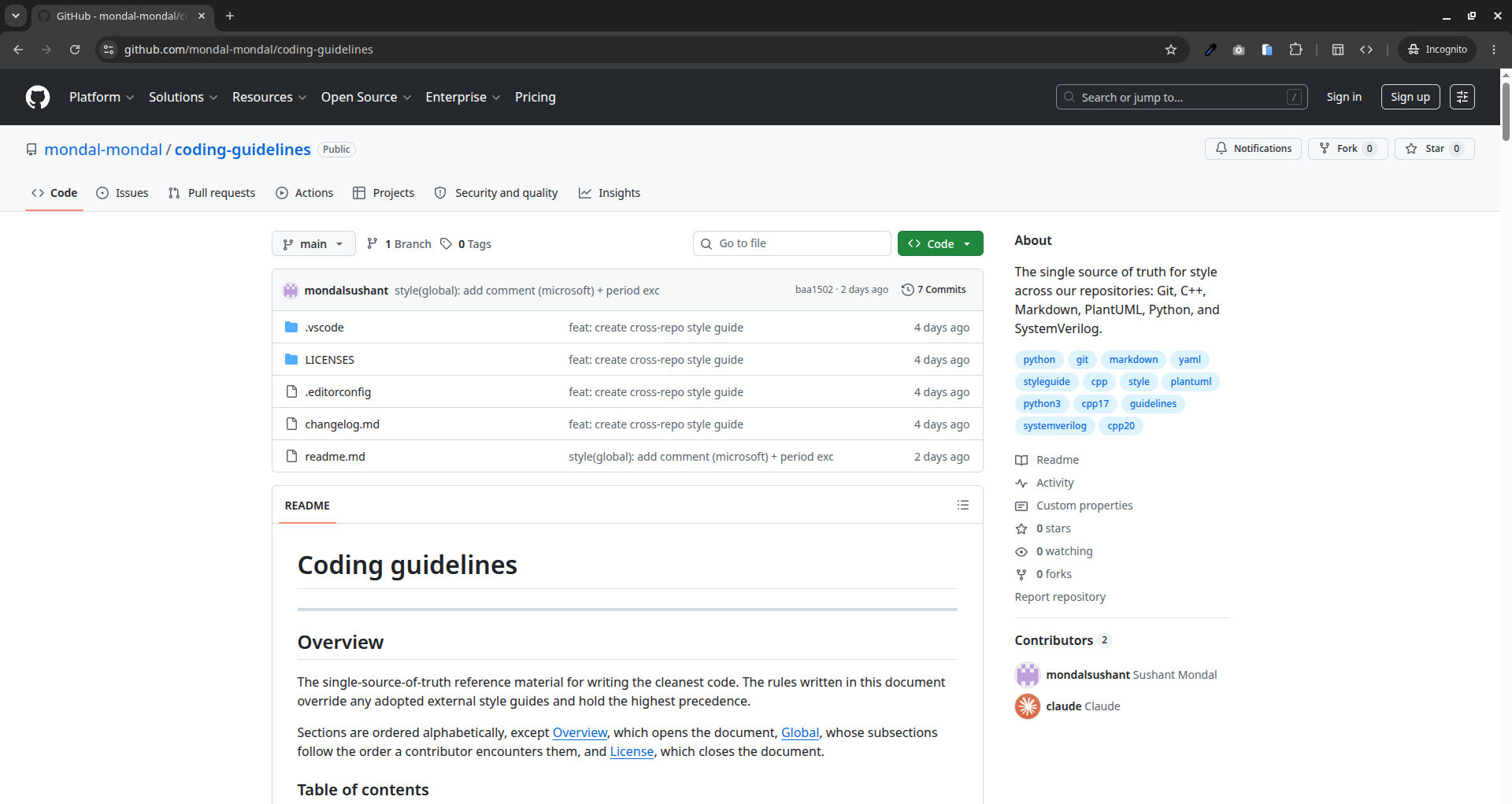This screenshot has width=1512, height=804.
Task: Click mondalsushant avatar in Contributors
Action: (x=1027, y=675)
